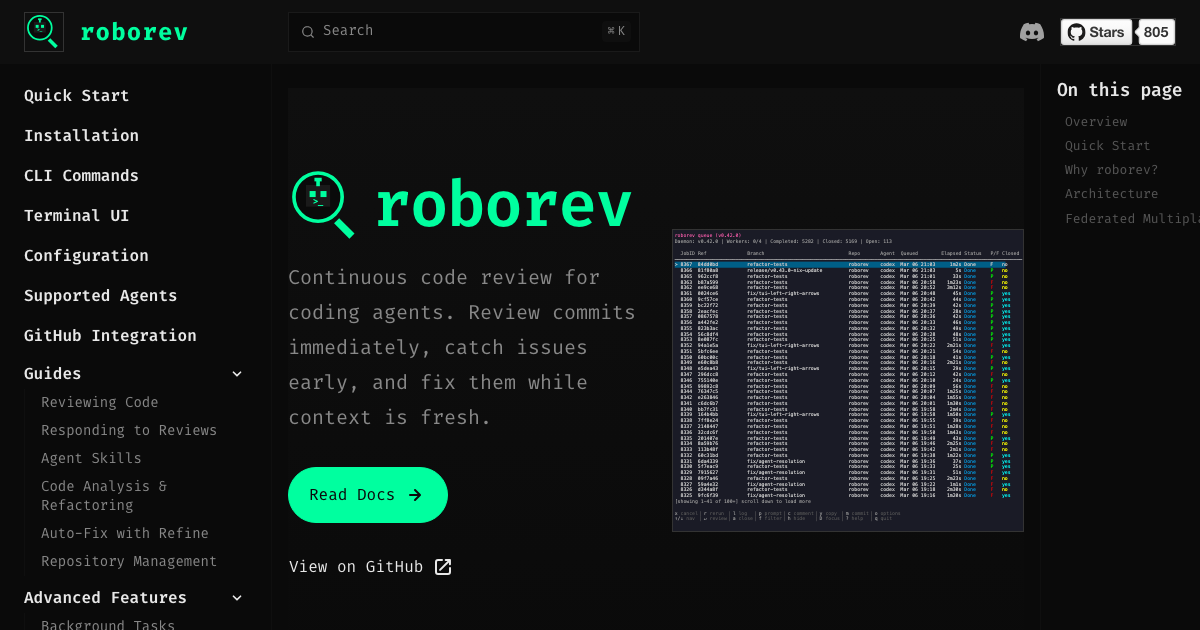1200x630 pixels.
Task: Click the large roborev hero logo icon
Action: [323, 204]
